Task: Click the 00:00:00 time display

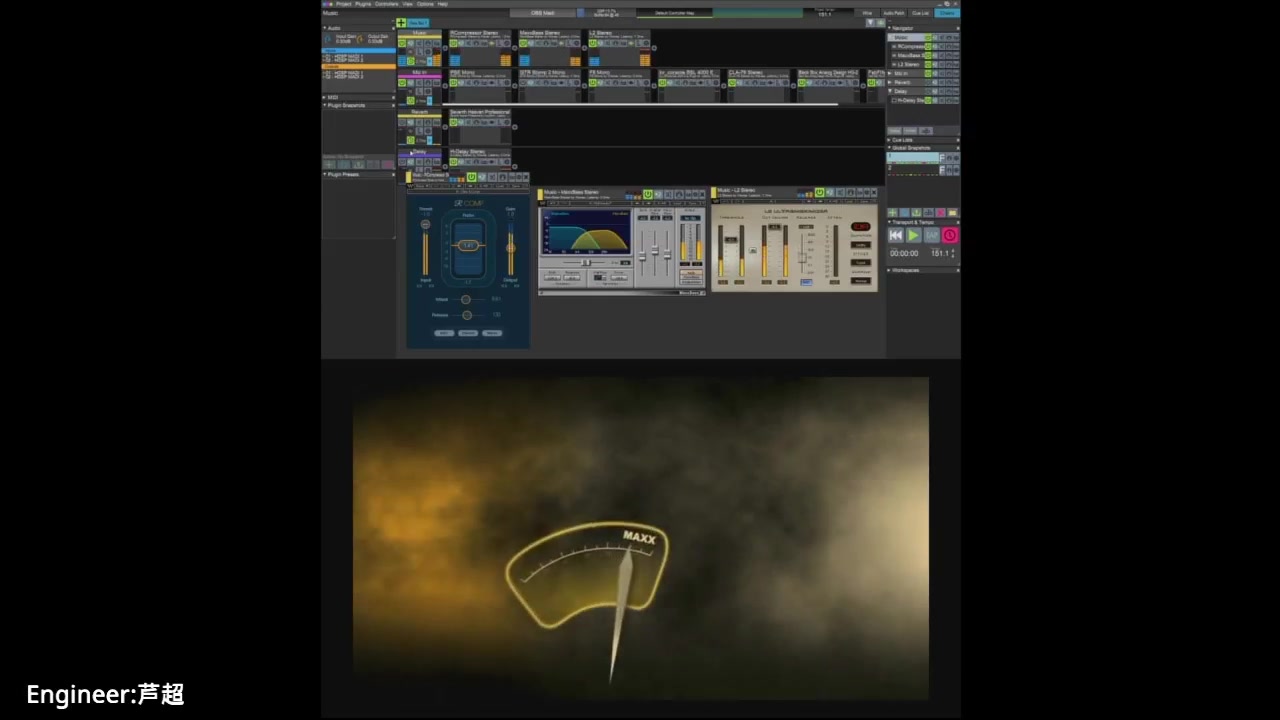Action: click(904, 253)
